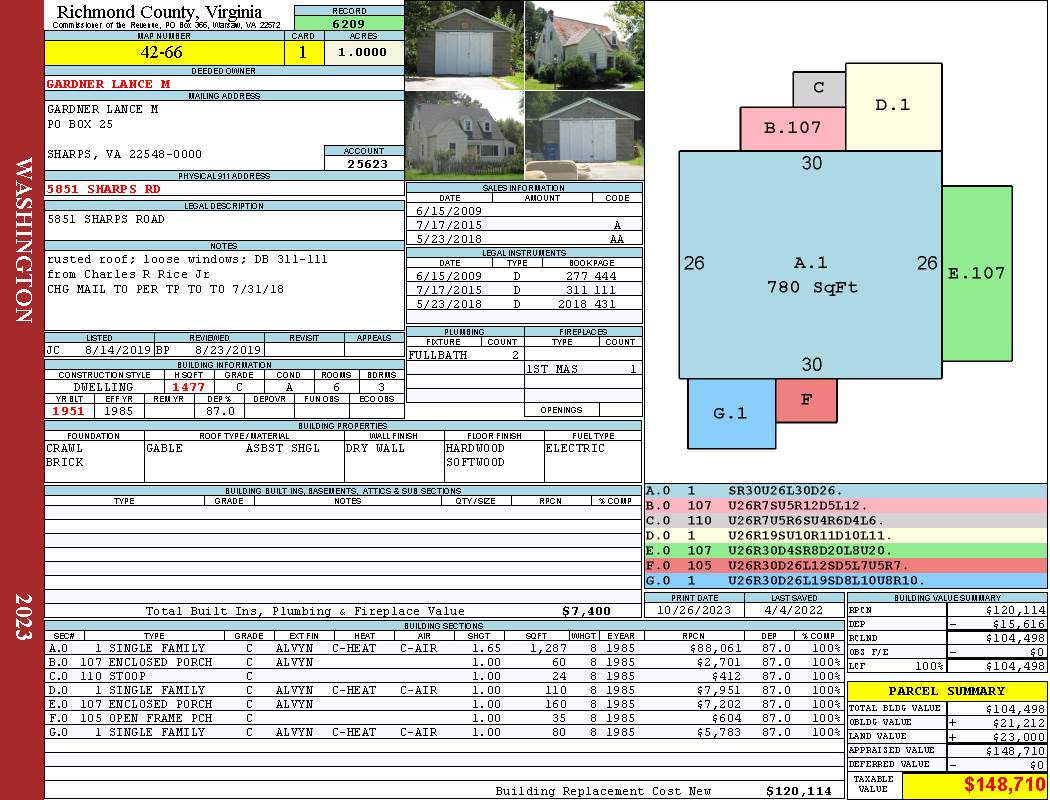The image size is (1050, 800).
Task: Click the red TAXABLE VALUE $148,710
Action: click(x=1004, y=784)
